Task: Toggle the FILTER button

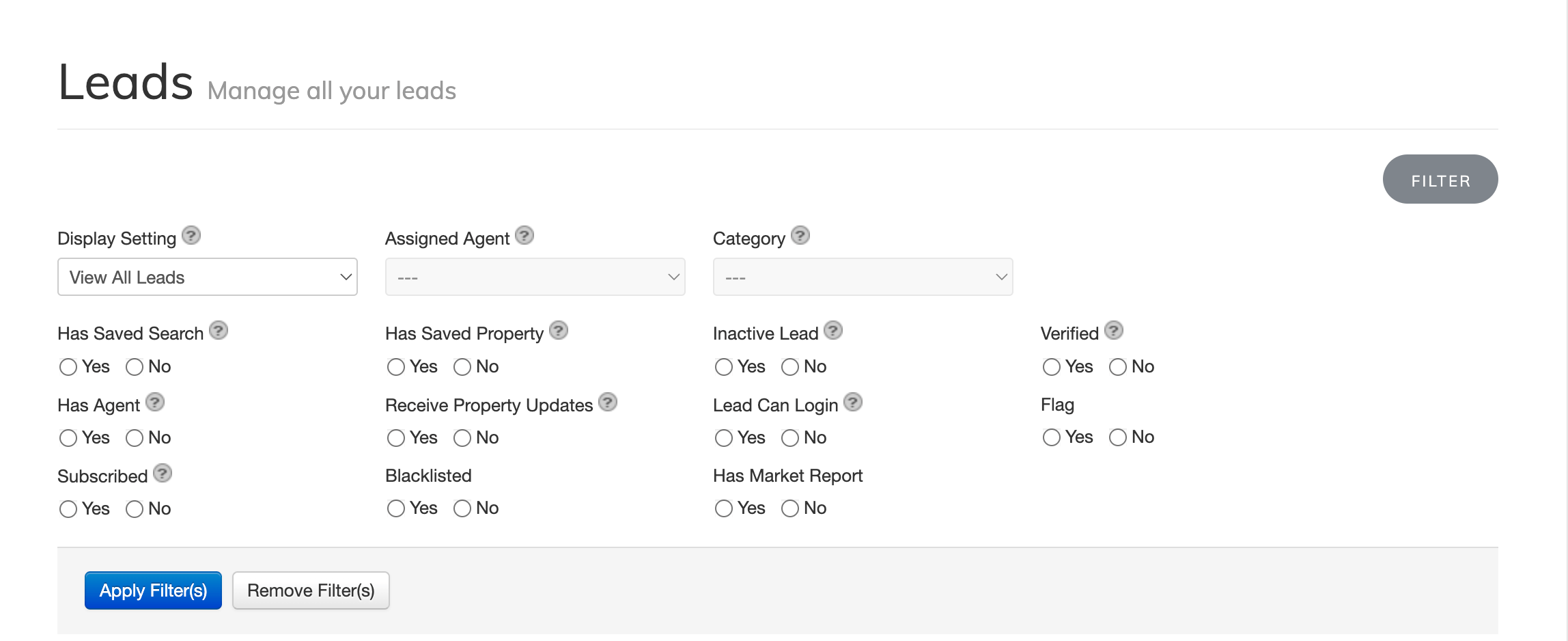Action: [x=1440, y=180]
